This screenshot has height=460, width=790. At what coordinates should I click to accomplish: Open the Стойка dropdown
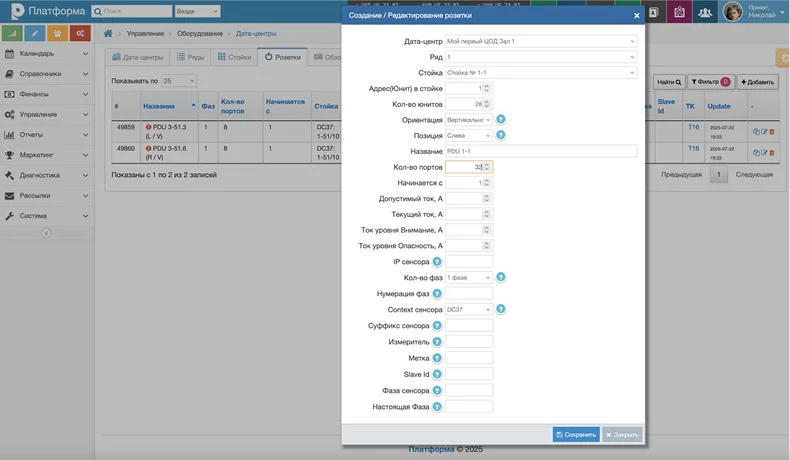coord(541,73)
